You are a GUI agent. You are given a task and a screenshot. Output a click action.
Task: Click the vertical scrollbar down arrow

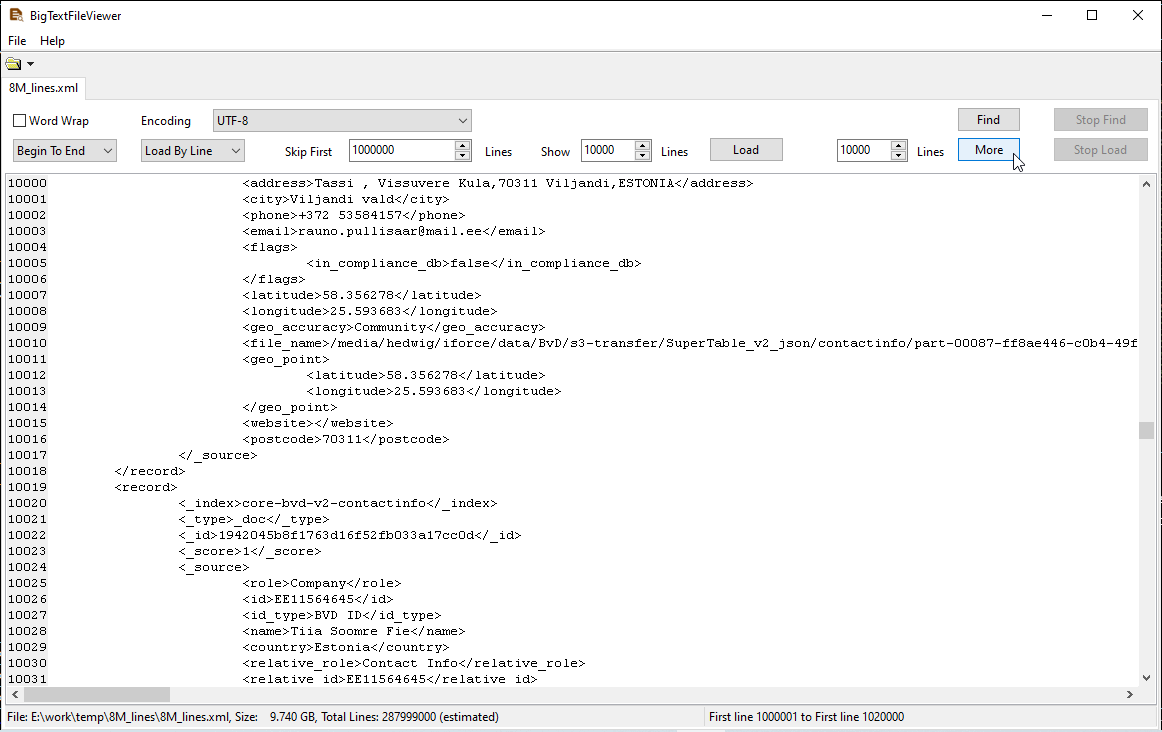[x=1146, y=679]
